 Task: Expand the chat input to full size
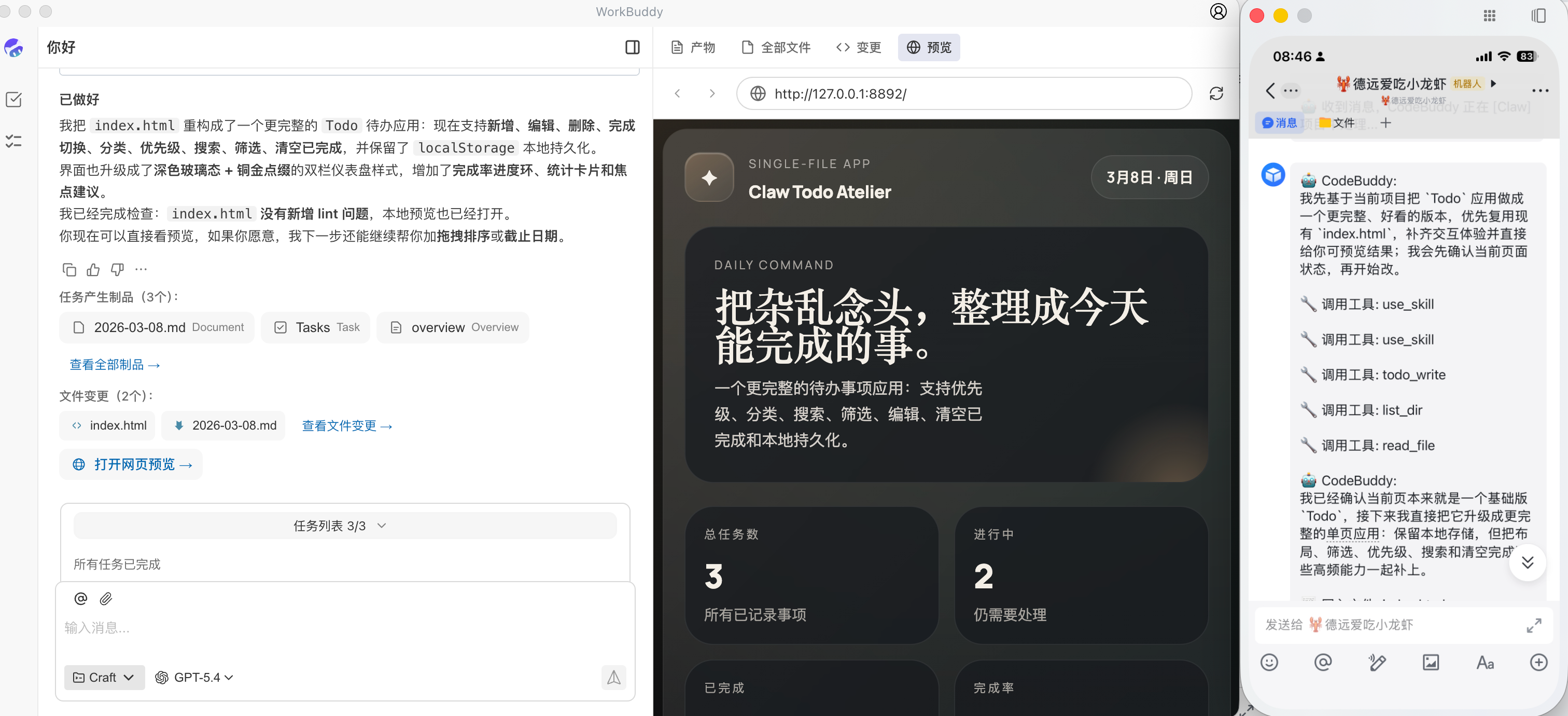tap(1533, 625)
